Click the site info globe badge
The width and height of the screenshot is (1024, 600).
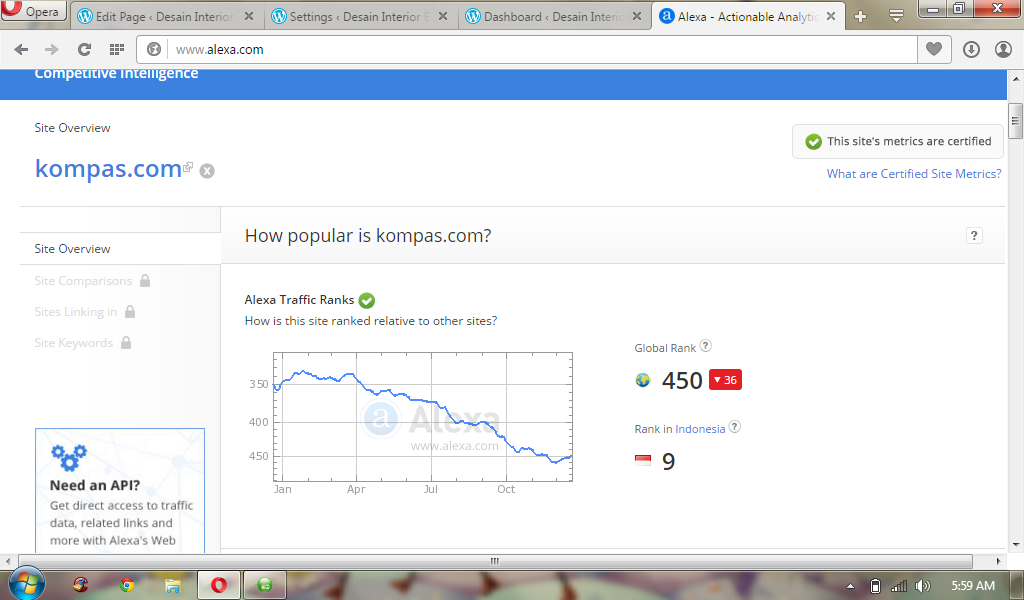[x=153, y=50]
